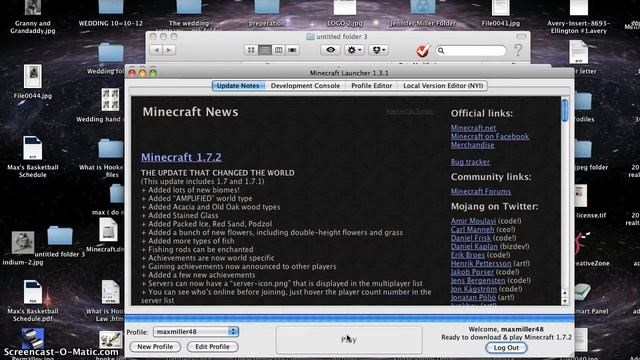
Task: Select the File0044.jpg desktop icon
Action: 33,76
